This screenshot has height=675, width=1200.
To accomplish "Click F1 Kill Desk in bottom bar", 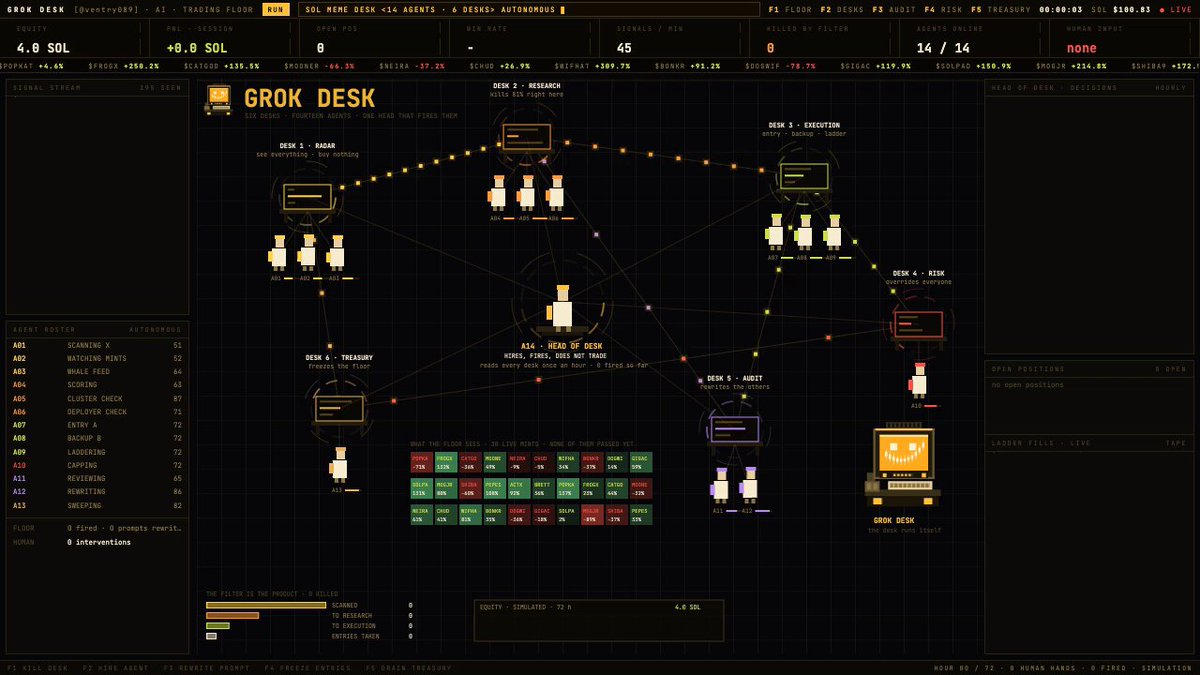I will 37,668.
